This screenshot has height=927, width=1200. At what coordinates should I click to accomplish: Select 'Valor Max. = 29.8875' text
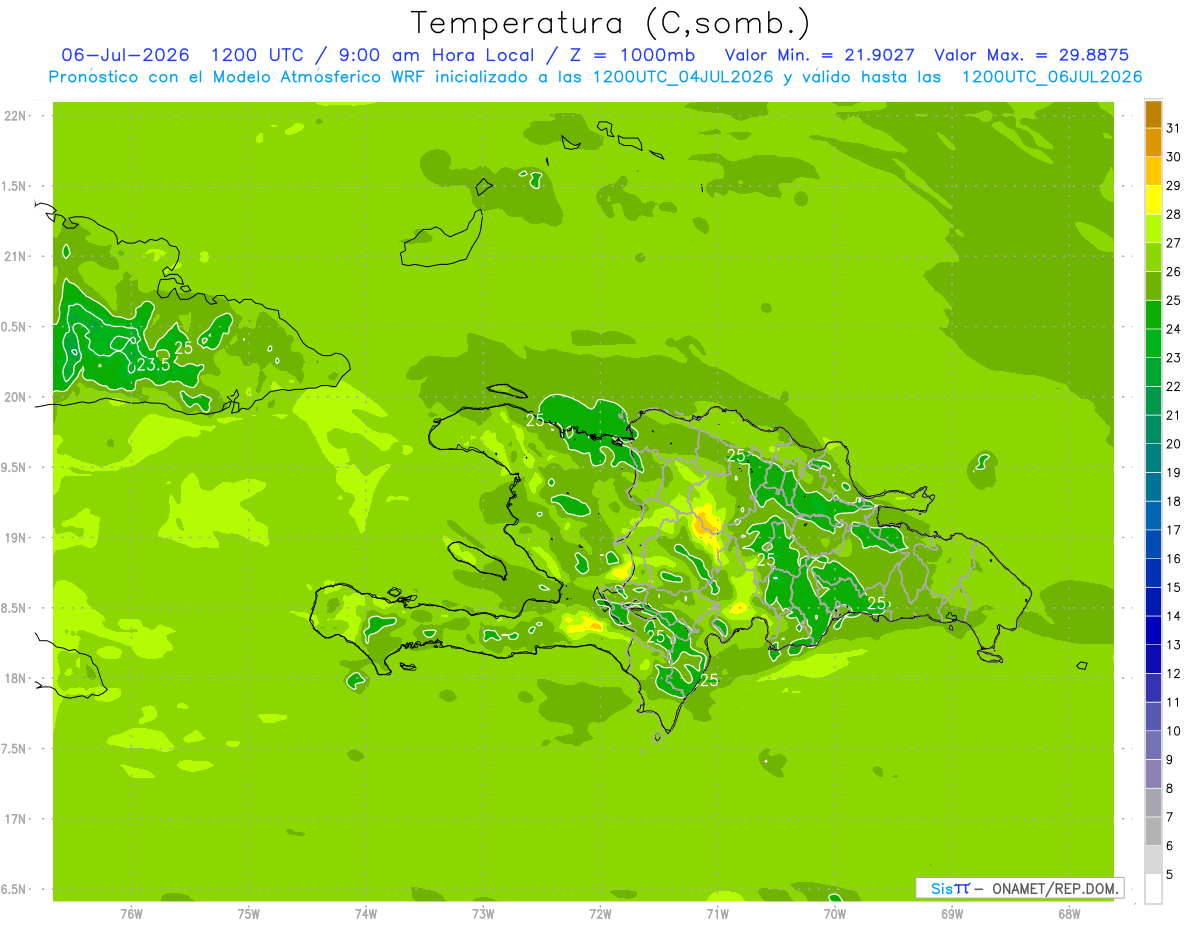1031,55
